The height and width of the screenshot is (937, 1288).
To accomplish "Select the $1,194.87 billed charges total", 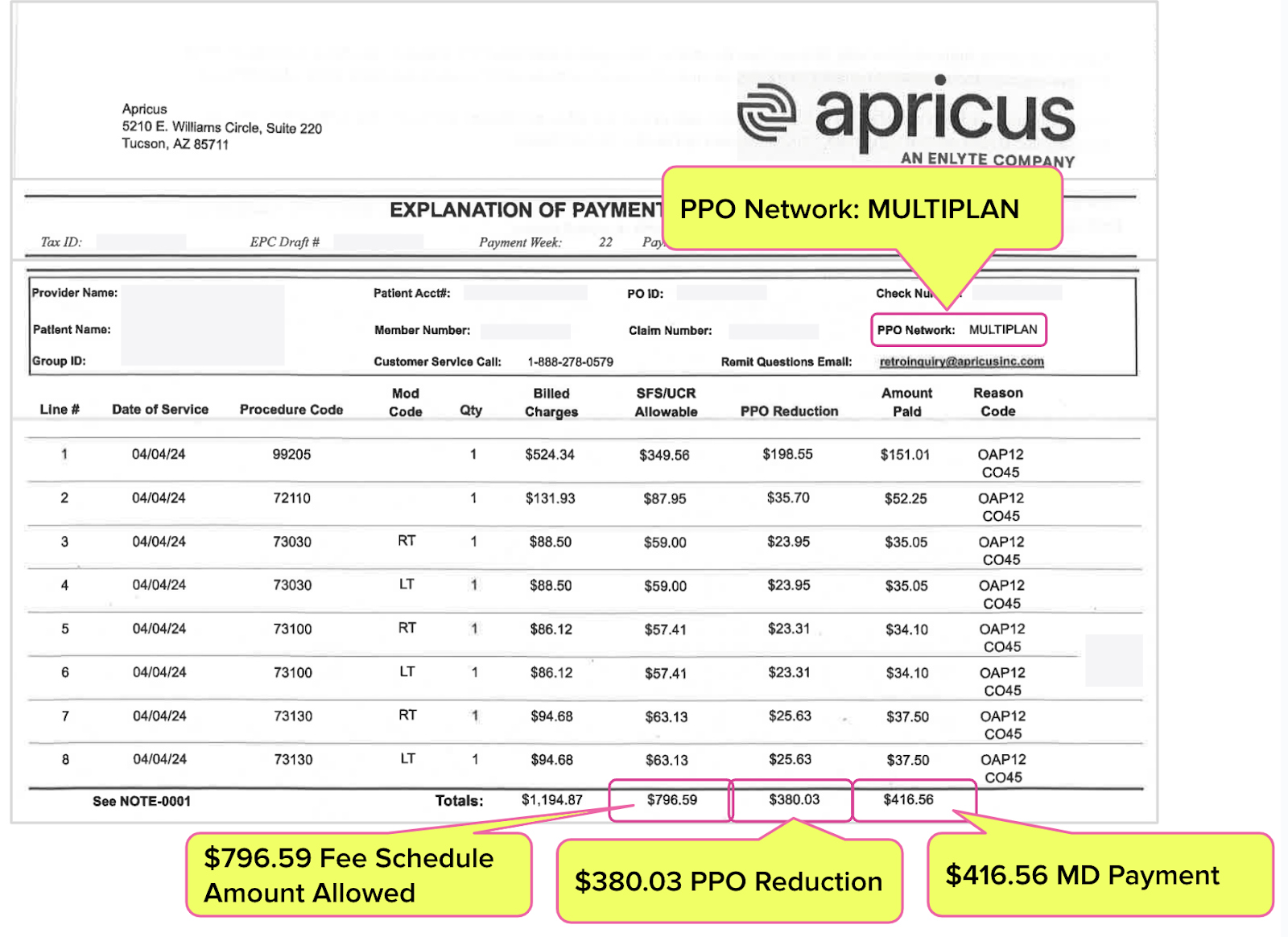I will (552, 800).
